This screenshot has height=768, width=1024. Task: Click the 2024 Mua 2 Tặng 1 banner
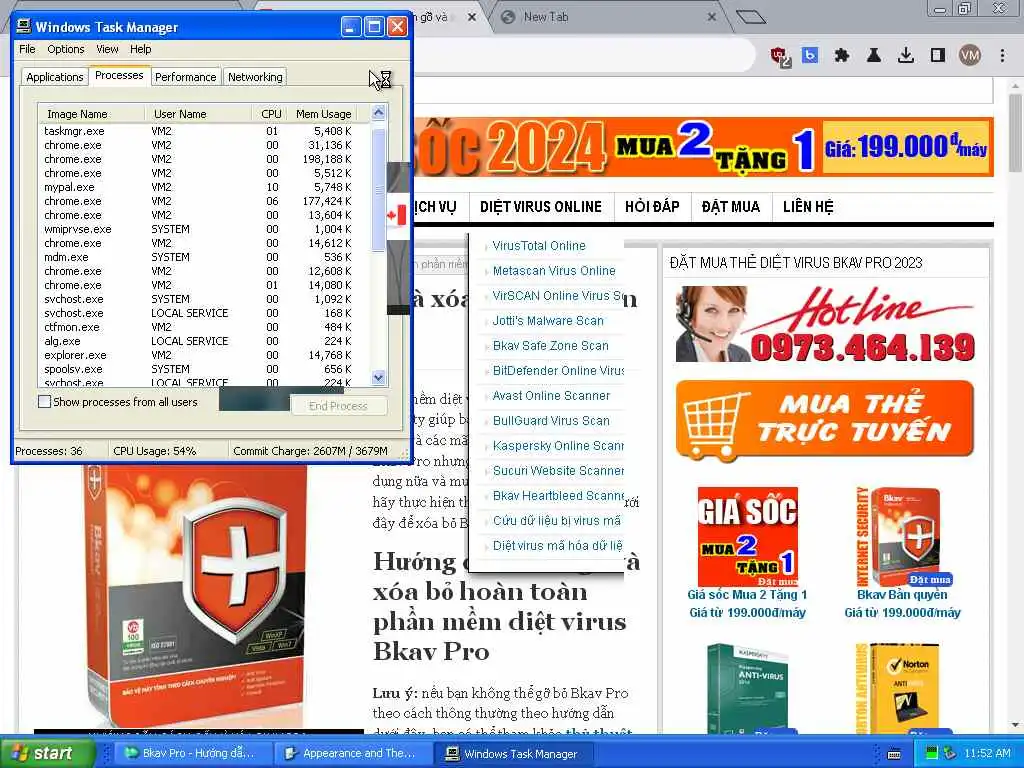tap(703, 147)
